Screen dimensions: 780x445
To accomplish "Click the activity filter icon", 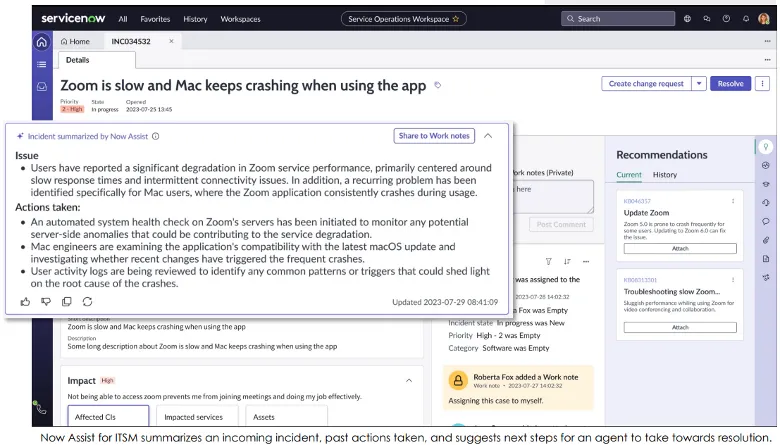I will point(548,262).
